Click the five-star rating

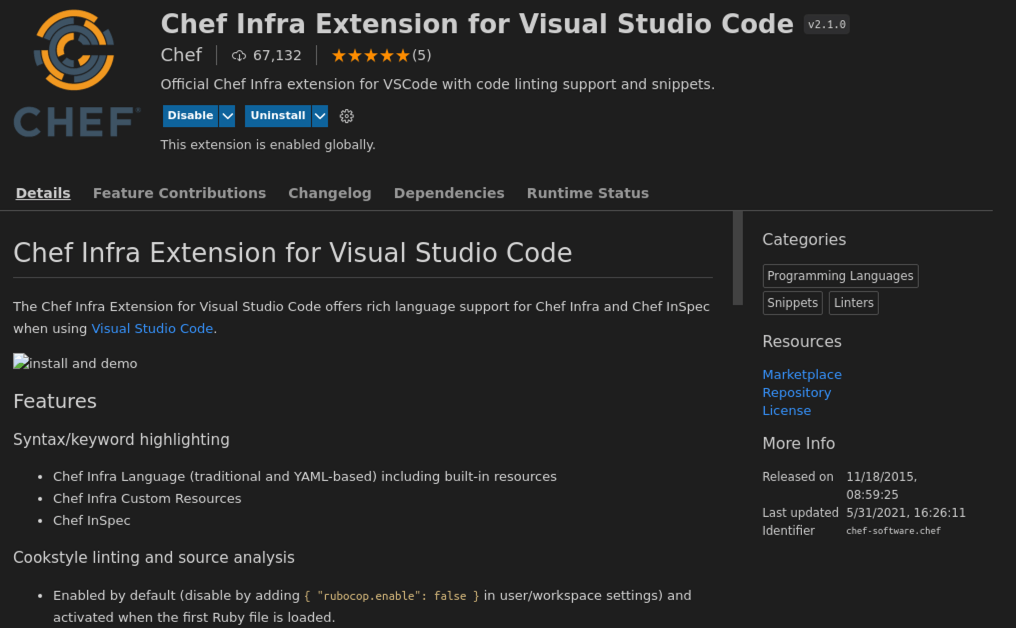pos(370,56)
